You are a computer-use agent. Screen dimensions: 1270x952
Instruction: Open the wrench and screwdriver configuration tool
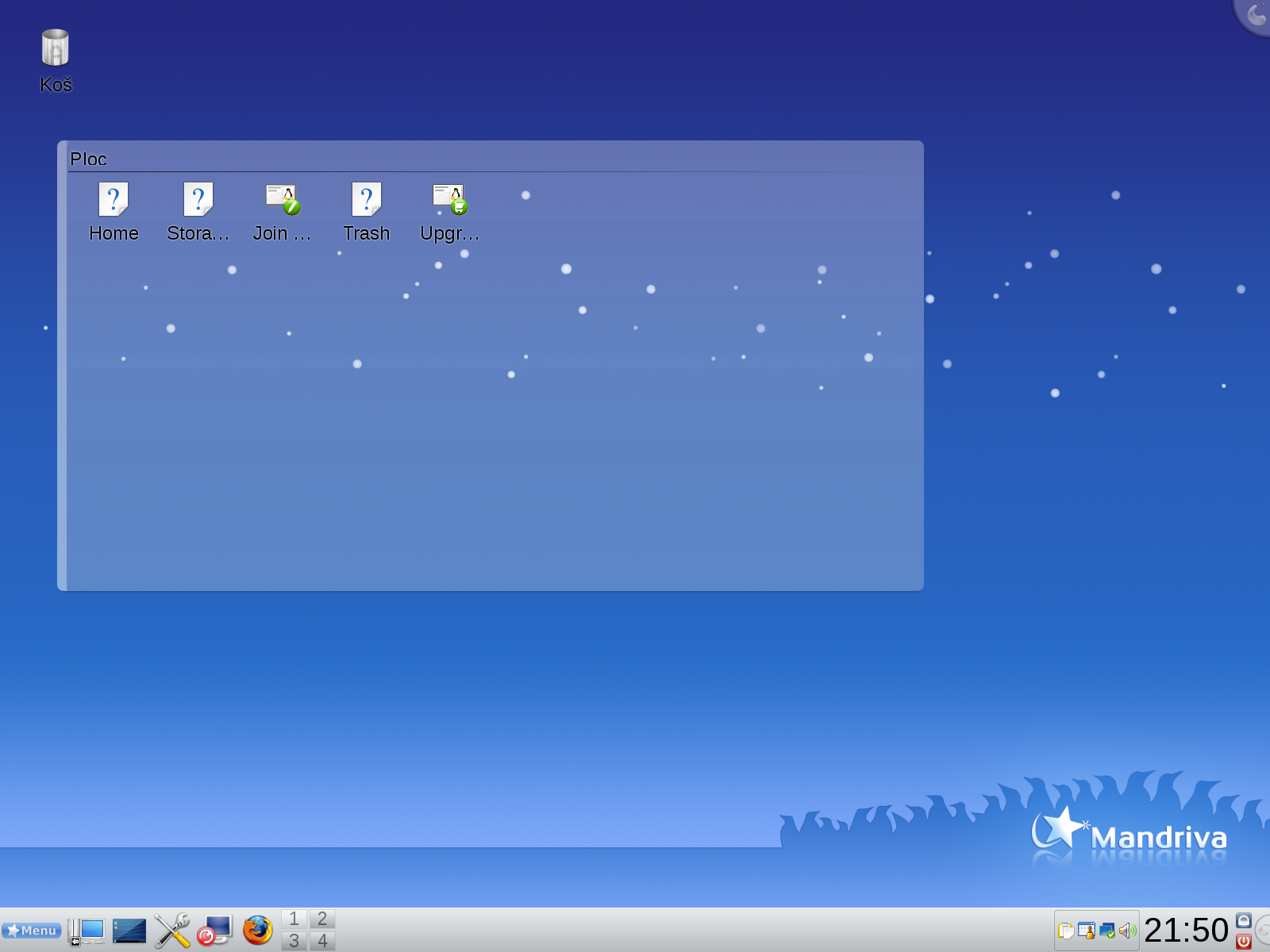tap(172, 931)
